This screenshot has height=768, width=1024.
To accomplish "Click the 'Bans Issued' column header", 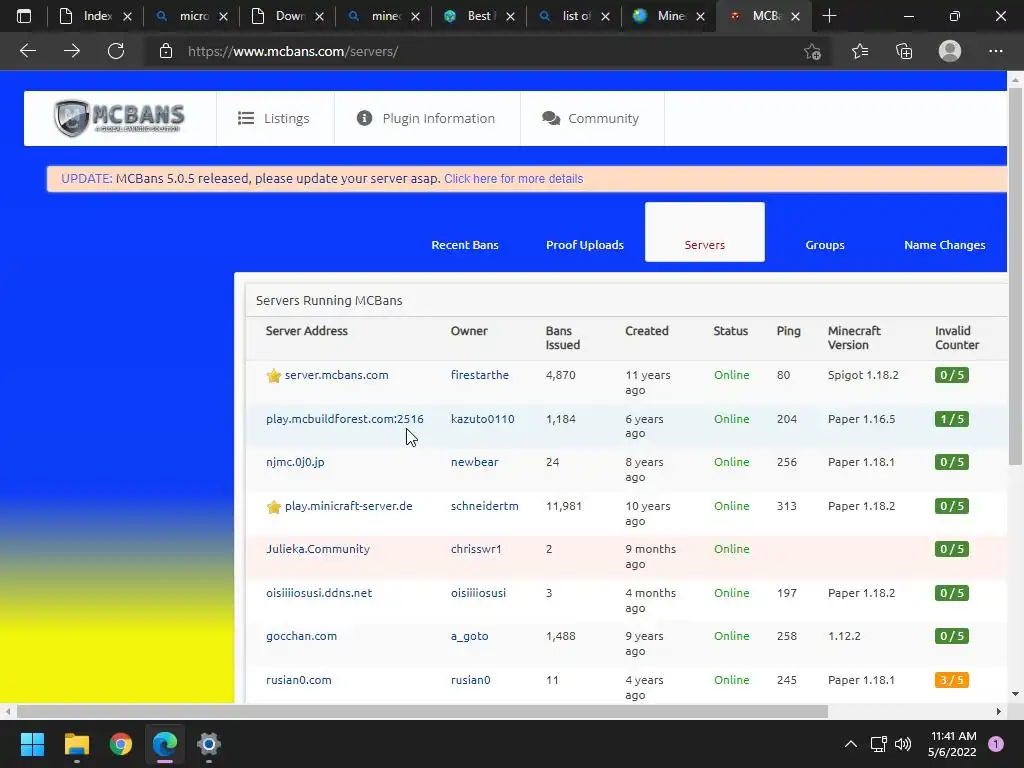I will click(563, 338).
